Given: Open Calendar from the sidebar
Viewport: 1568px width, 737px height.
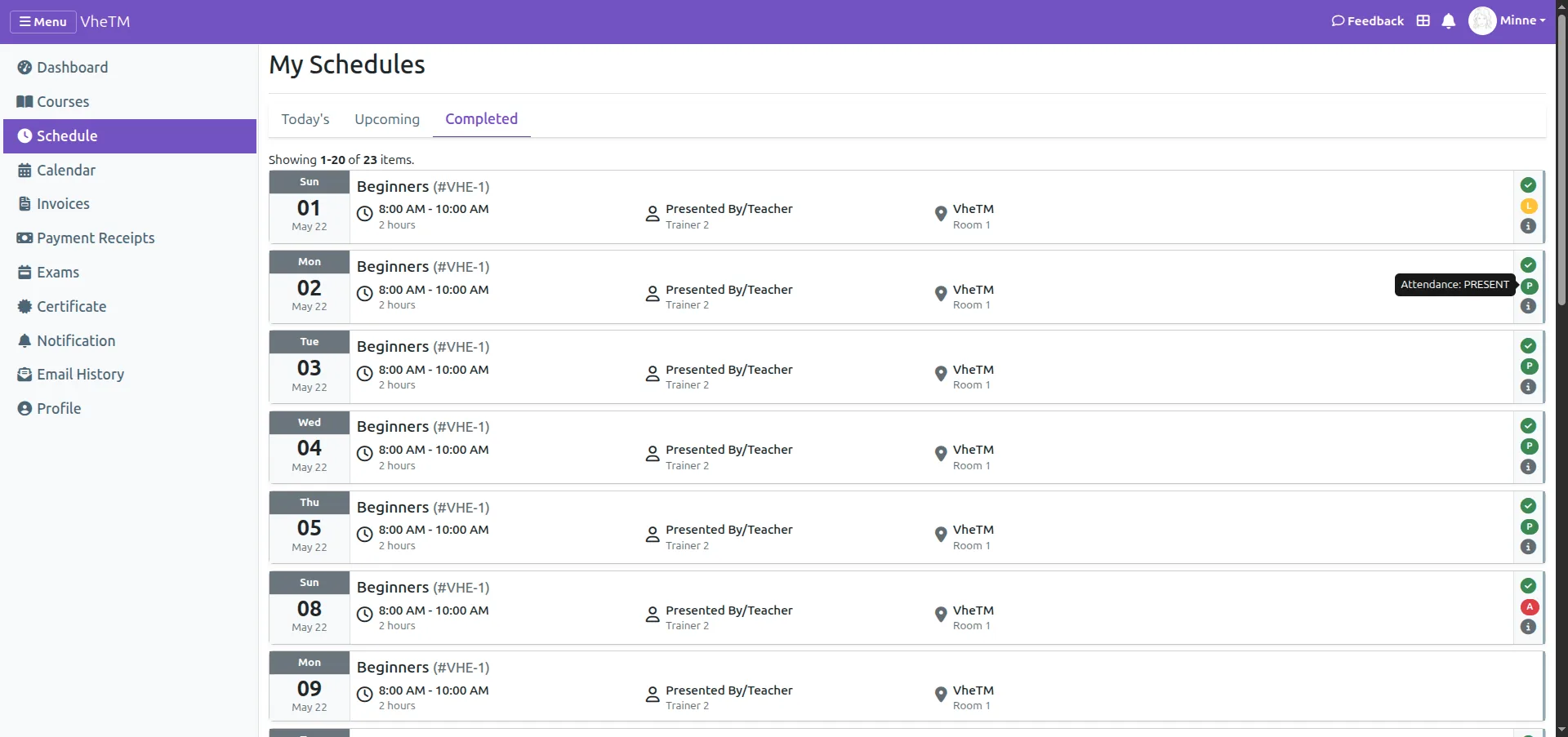Looking at the screenshot, I should coord(130,171).
